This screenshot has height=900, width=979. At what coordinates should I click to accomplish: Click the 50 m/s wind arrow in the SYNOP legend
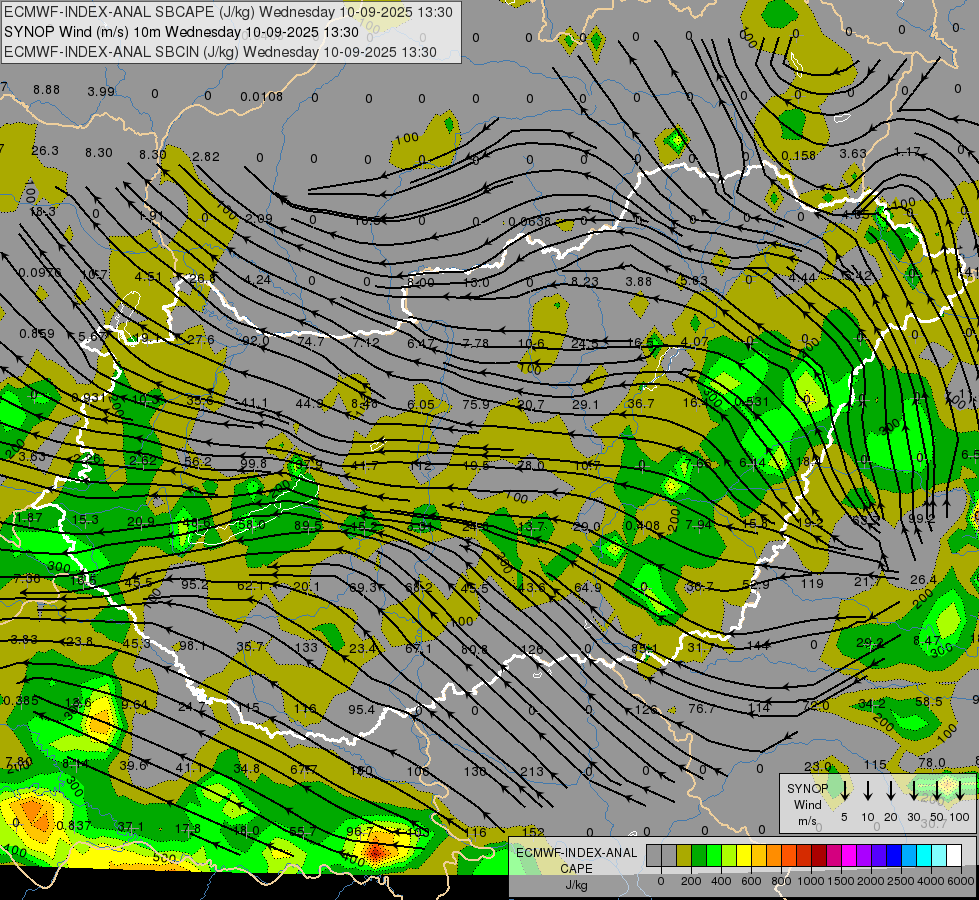pyautogui.click(x=937, y=791)
